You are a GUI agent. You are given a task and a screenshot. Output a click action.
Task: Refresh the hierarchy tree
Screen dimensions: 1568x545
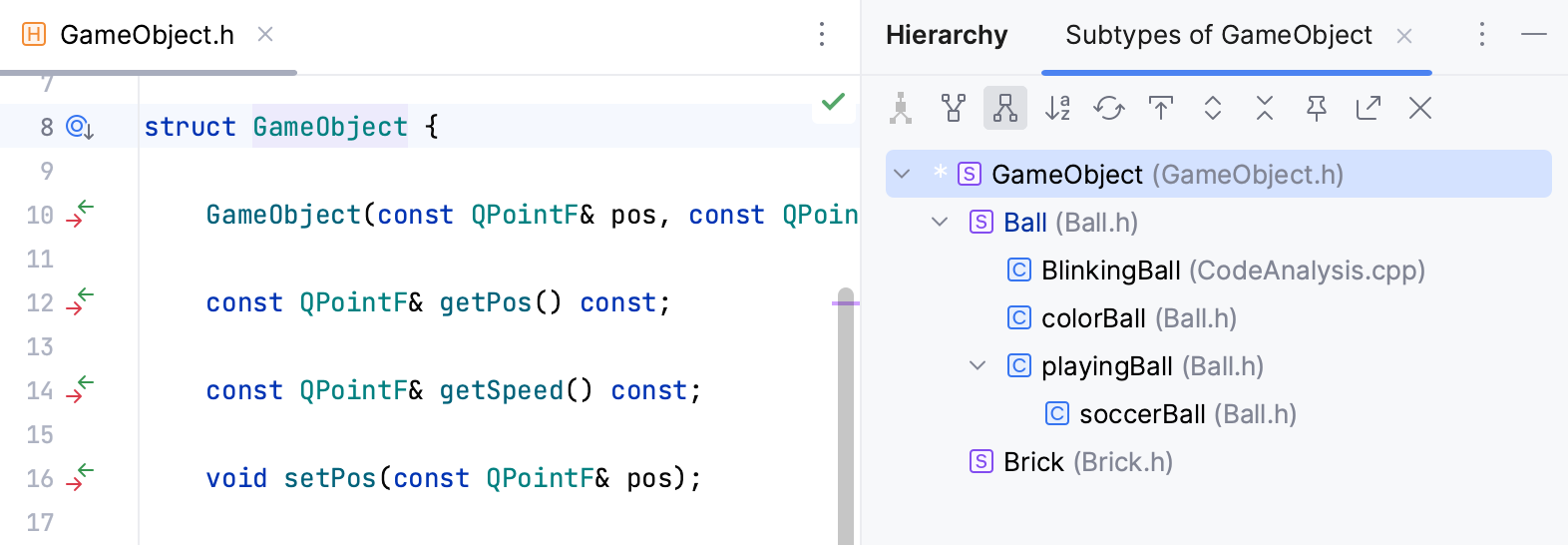coord(1109,108)
